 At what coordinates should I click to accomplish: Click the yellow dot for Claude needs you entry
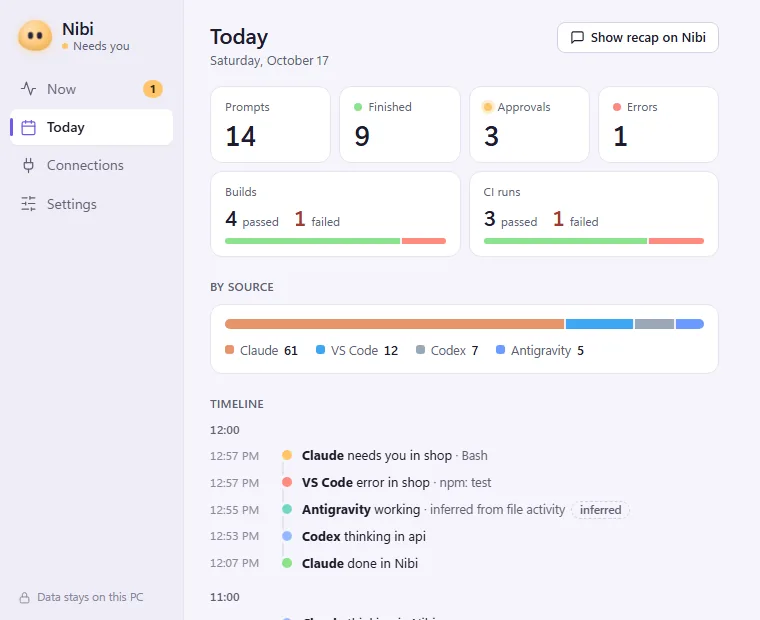pos(287,455)
